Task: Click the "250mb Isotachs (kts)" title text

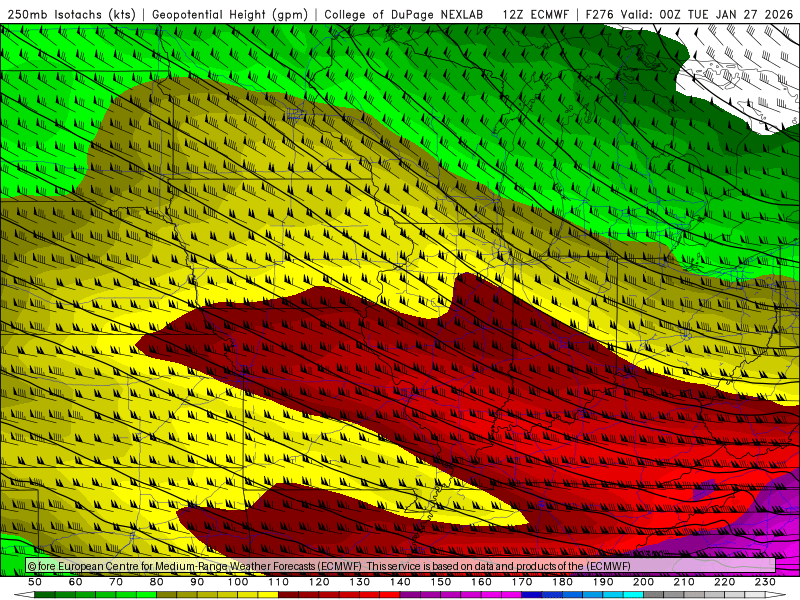Action: [x=71, y=15]
